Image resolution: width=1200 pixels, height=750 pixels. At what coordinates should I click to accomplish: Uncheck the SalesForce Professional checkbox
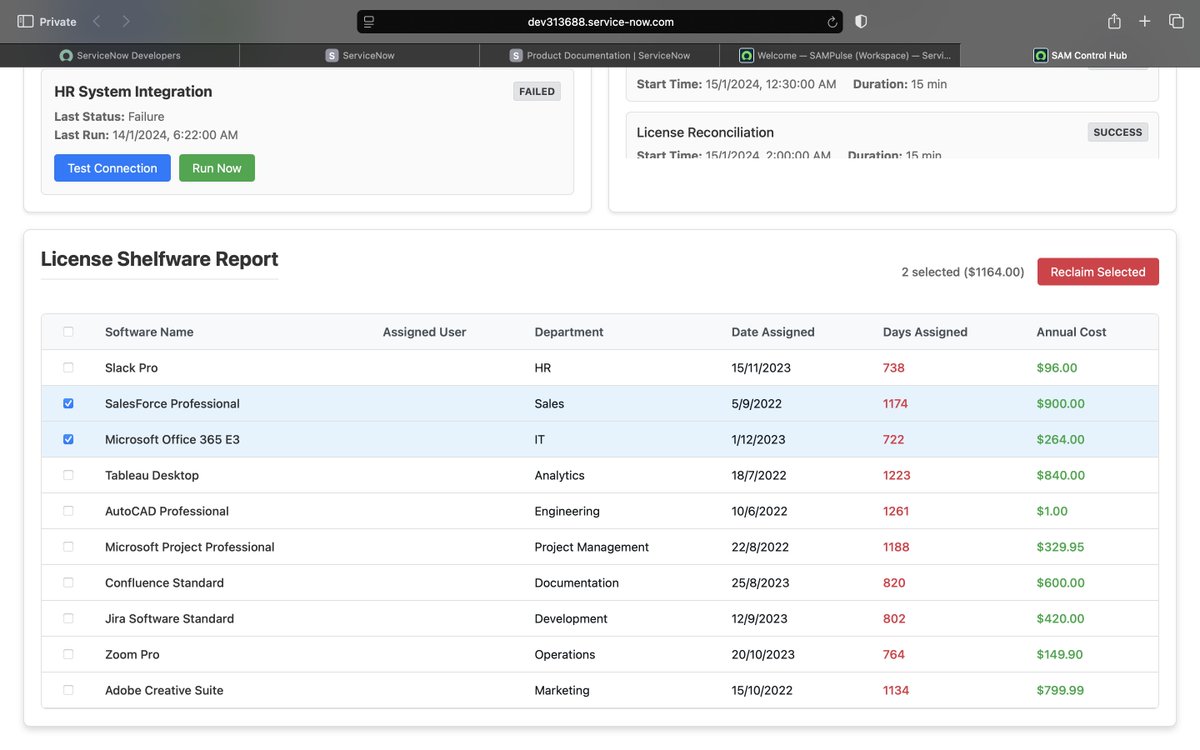coord(68,404)
